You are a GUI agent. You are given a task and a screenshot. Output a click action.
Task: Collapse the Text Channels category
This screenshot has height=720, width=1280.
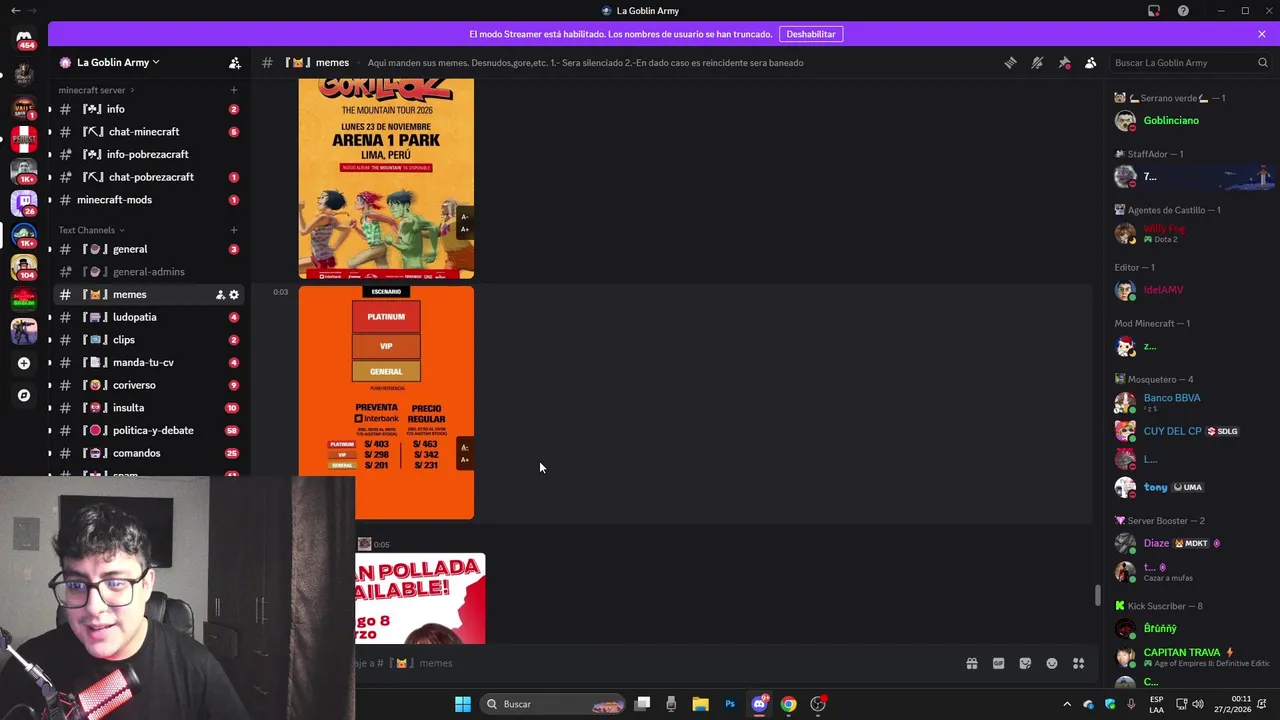tap(90, 230)
